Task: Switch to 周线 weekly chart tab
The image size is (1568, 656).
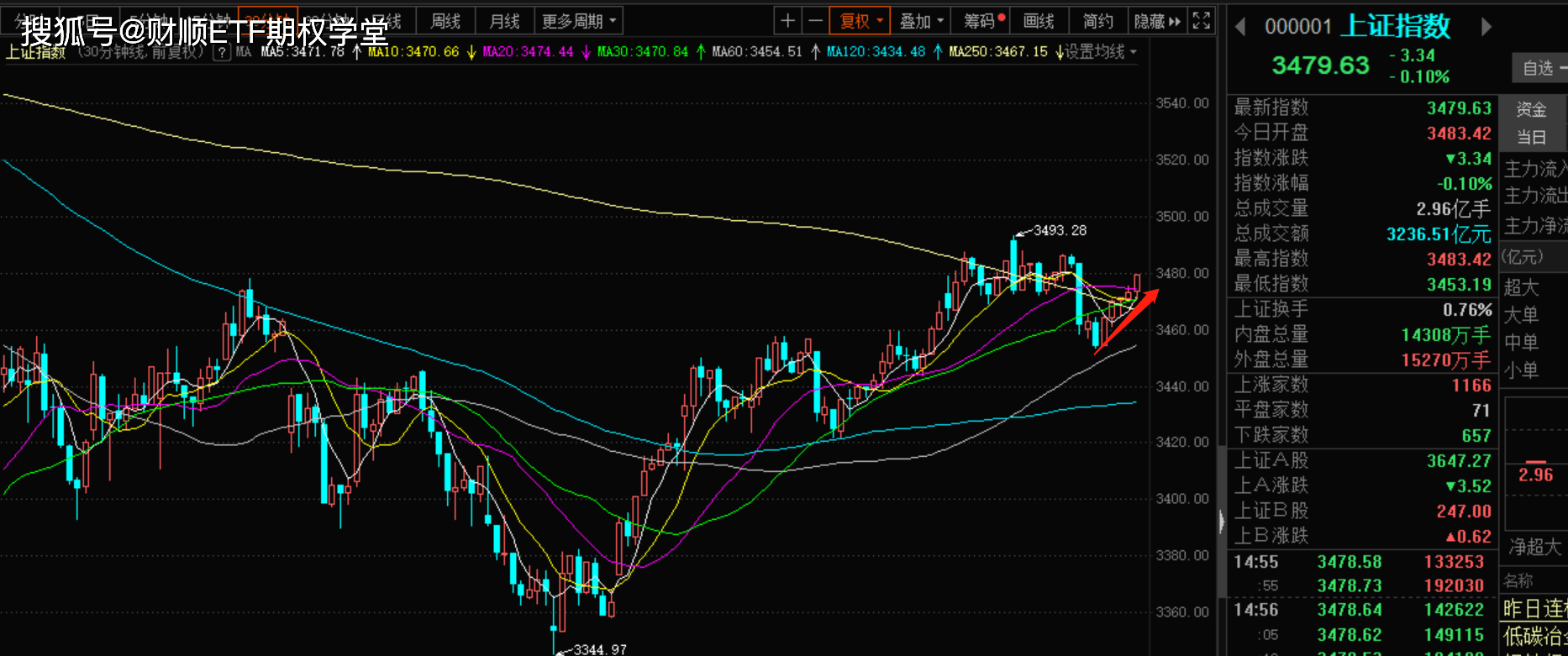Action: pos(445,21)
